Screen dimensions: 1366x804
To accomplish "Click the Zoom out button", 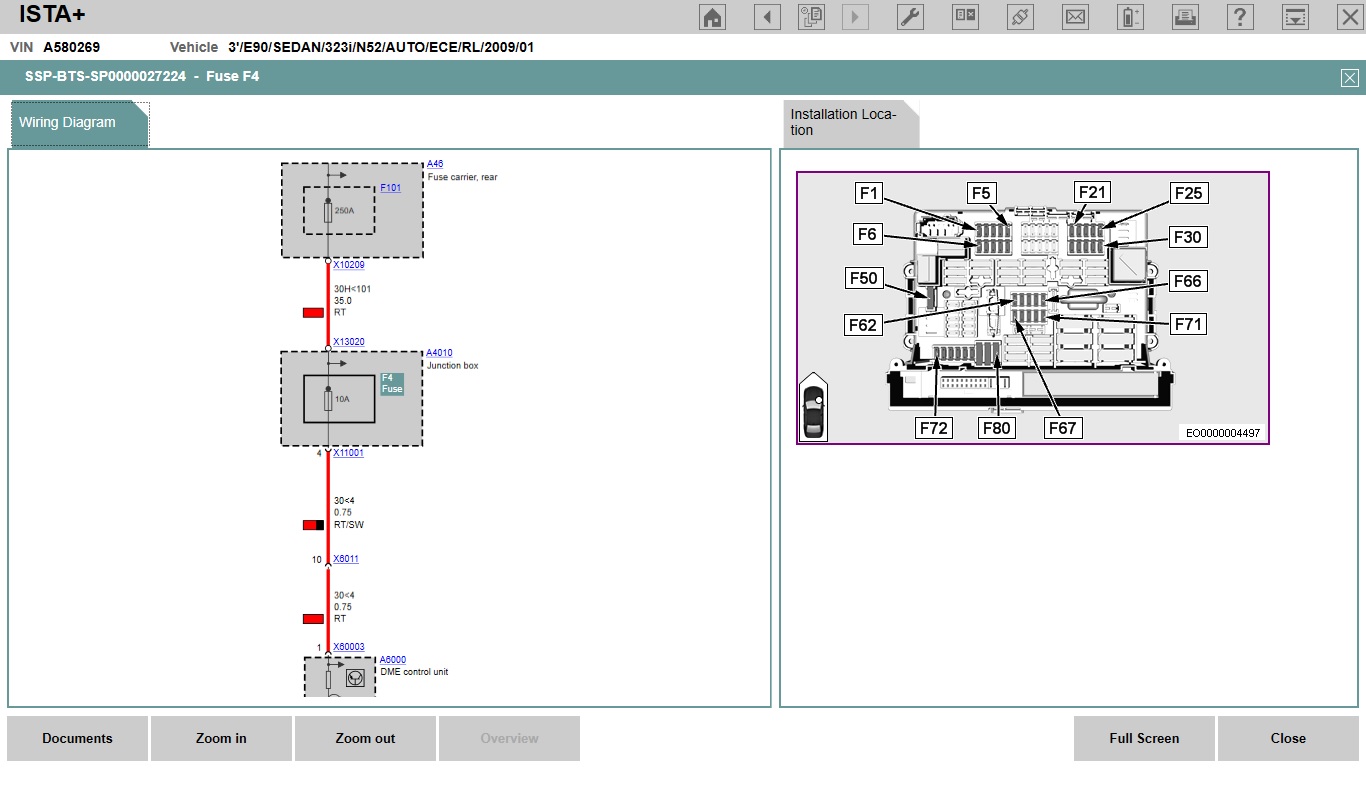I will pyautogui.click(x=365, y=739).
